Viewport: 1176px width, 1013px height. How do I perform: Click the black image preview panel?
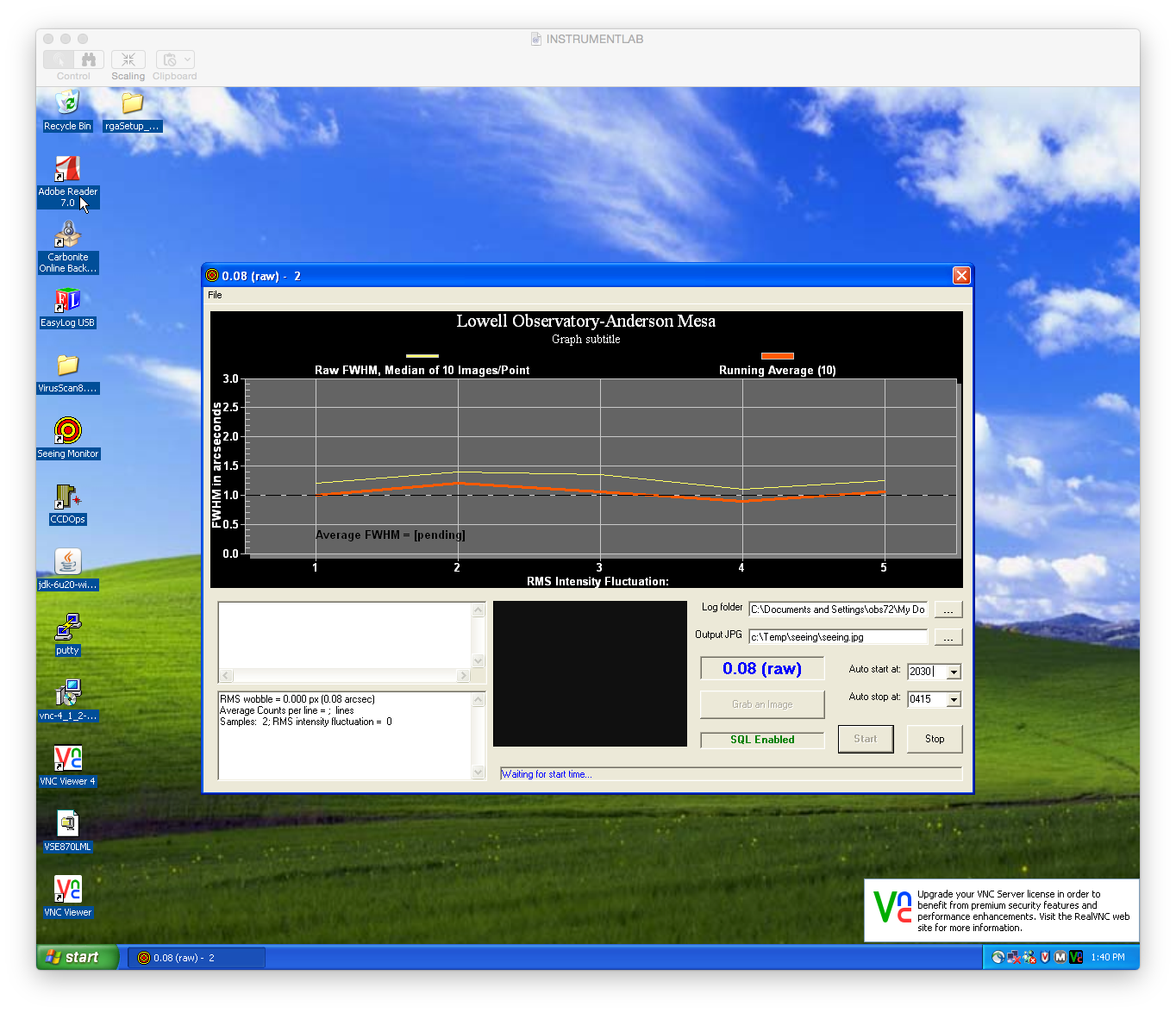[x=590, y=673]
